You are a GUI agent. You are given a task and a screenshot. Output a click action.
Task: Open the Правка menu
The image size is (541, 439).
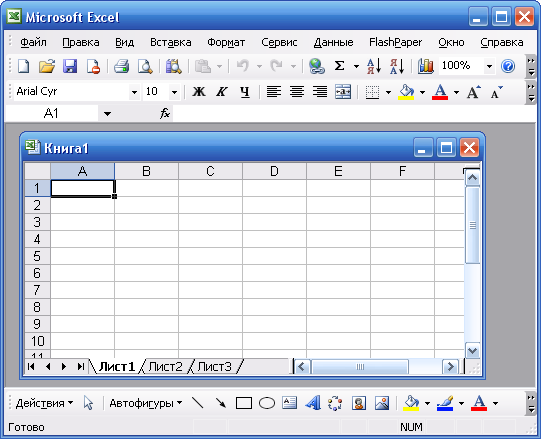point(81,42)
